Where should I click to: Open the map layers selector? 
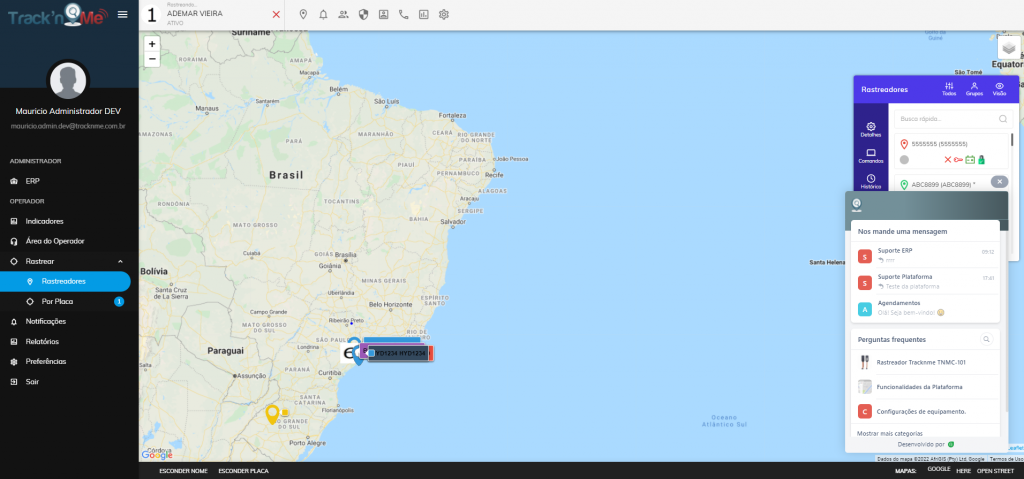pos(1009,48)
